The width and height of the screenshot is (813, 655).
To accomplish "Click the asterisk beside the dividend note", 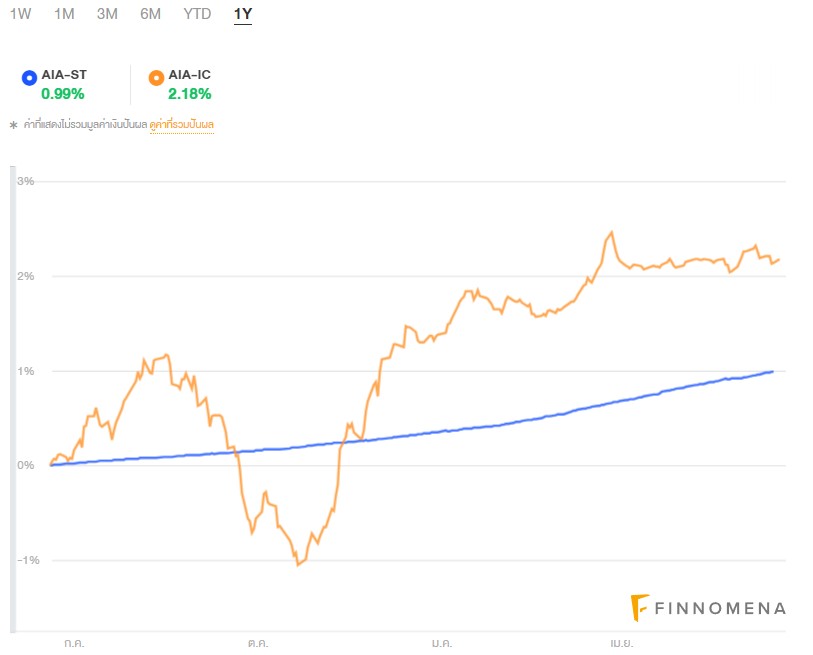I will point(13,126).
